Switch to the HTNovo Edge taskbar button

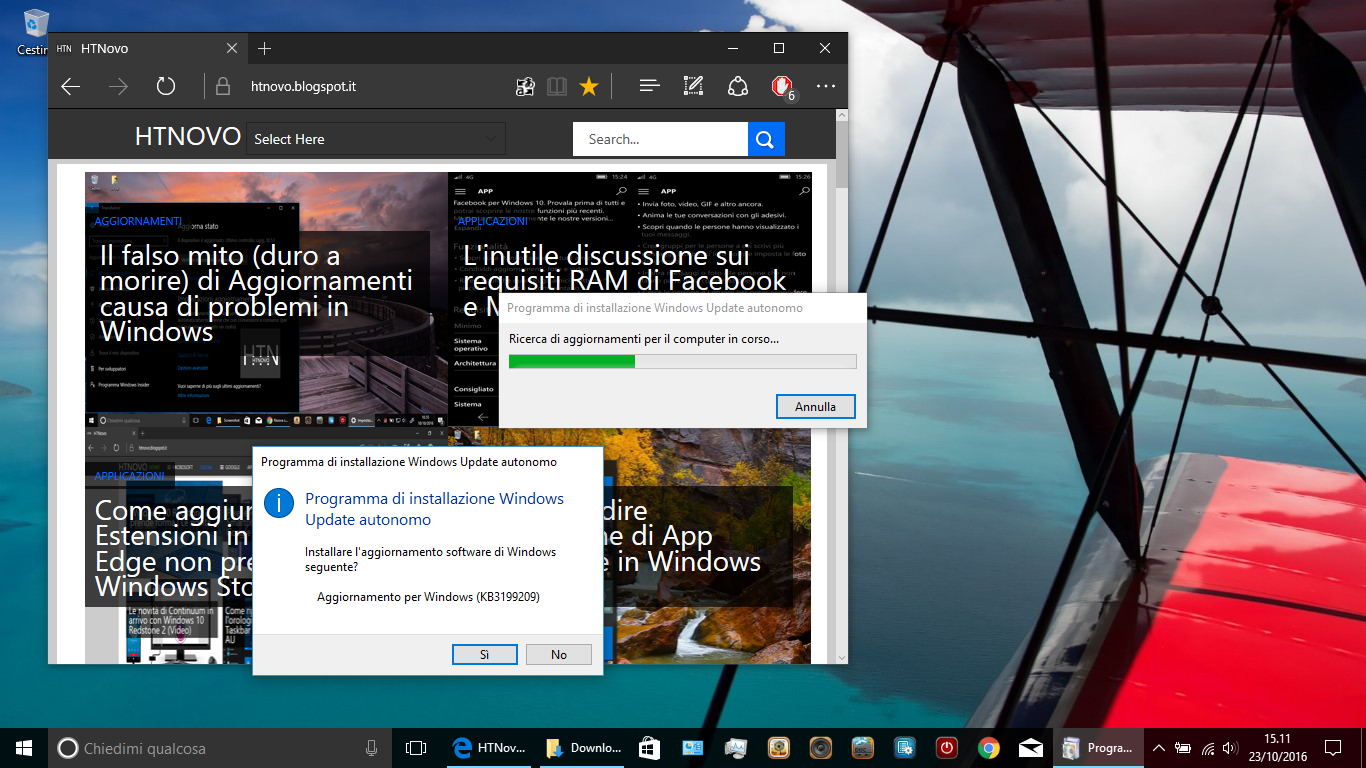(x=487, y=748)
